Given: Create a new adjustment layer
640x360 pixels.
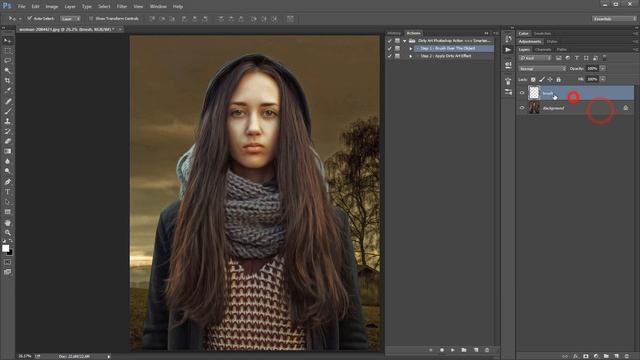Looking at the screenshot, I should (x=596, y=356).
